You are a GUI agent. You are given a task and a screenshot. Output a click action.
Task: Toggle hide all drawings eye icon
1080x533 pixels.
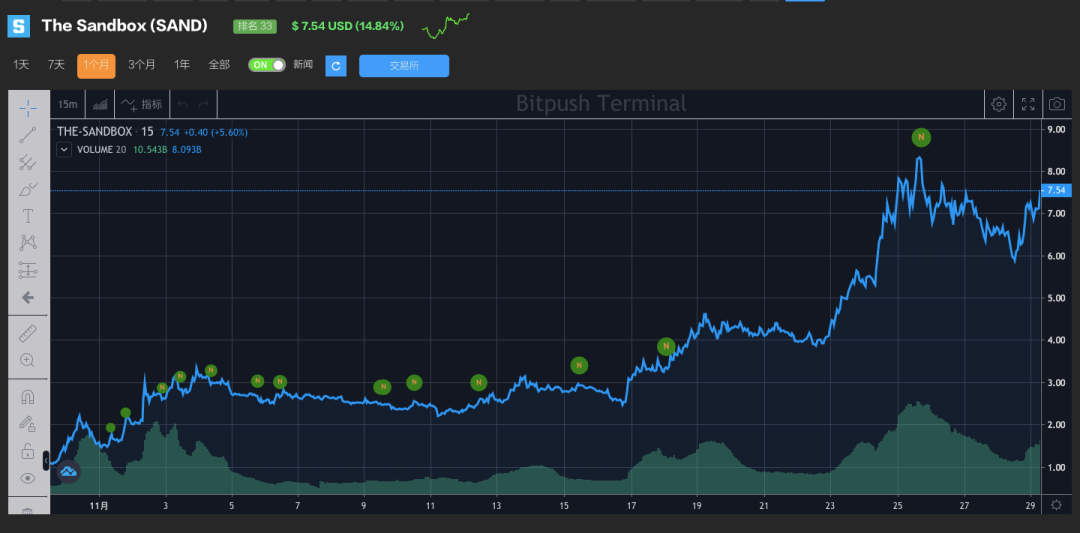click(x=28, y=479)
